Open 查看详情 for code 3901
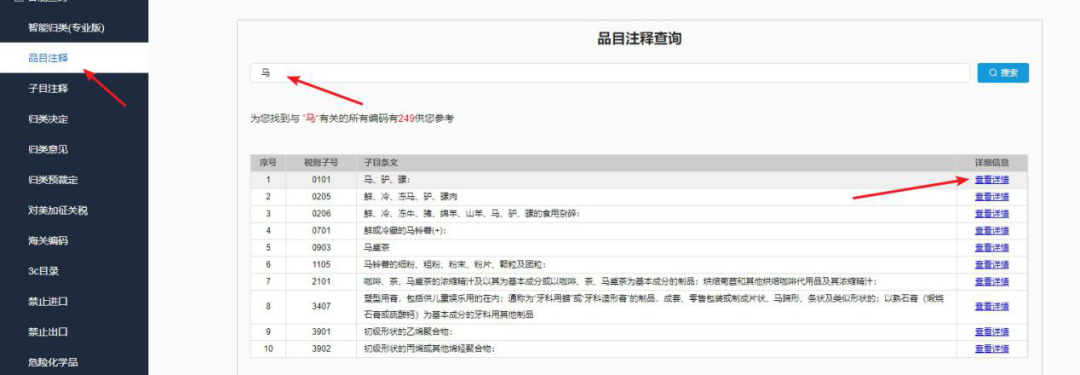Viewport: 1080px width, 375px height. pyautogui.click(x=992, y=332)
